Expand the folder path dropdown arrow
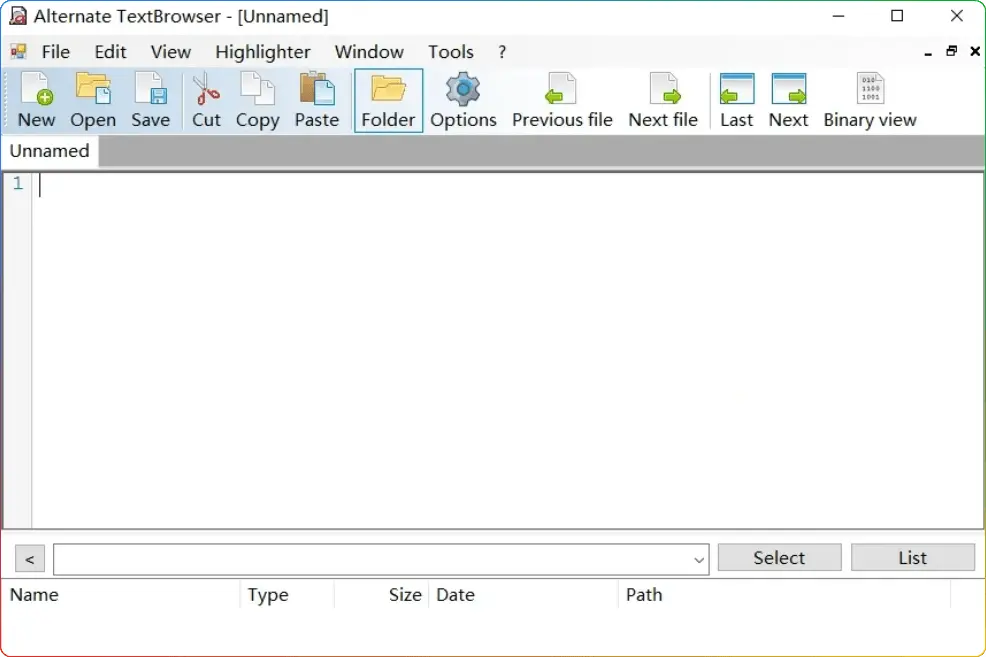Viewport: 986px width, 657px height. [x=699, y=560]
